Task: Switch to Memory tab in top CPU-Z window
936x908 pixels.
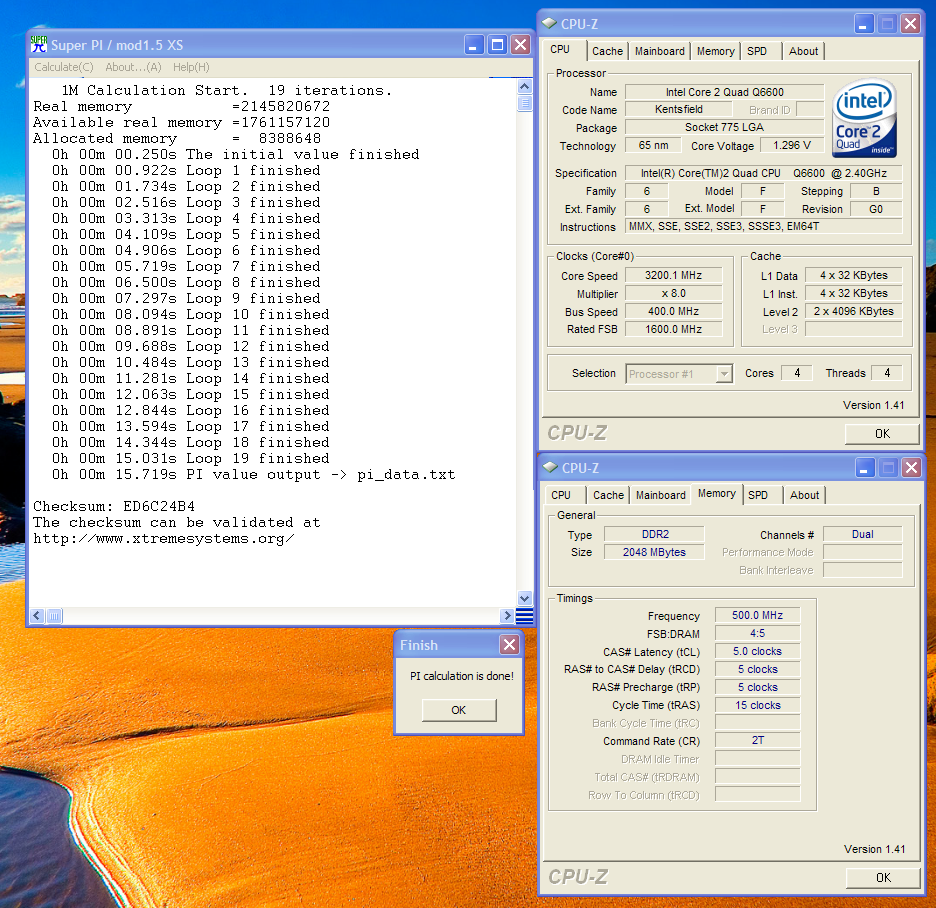Action: tap(716, 51)
